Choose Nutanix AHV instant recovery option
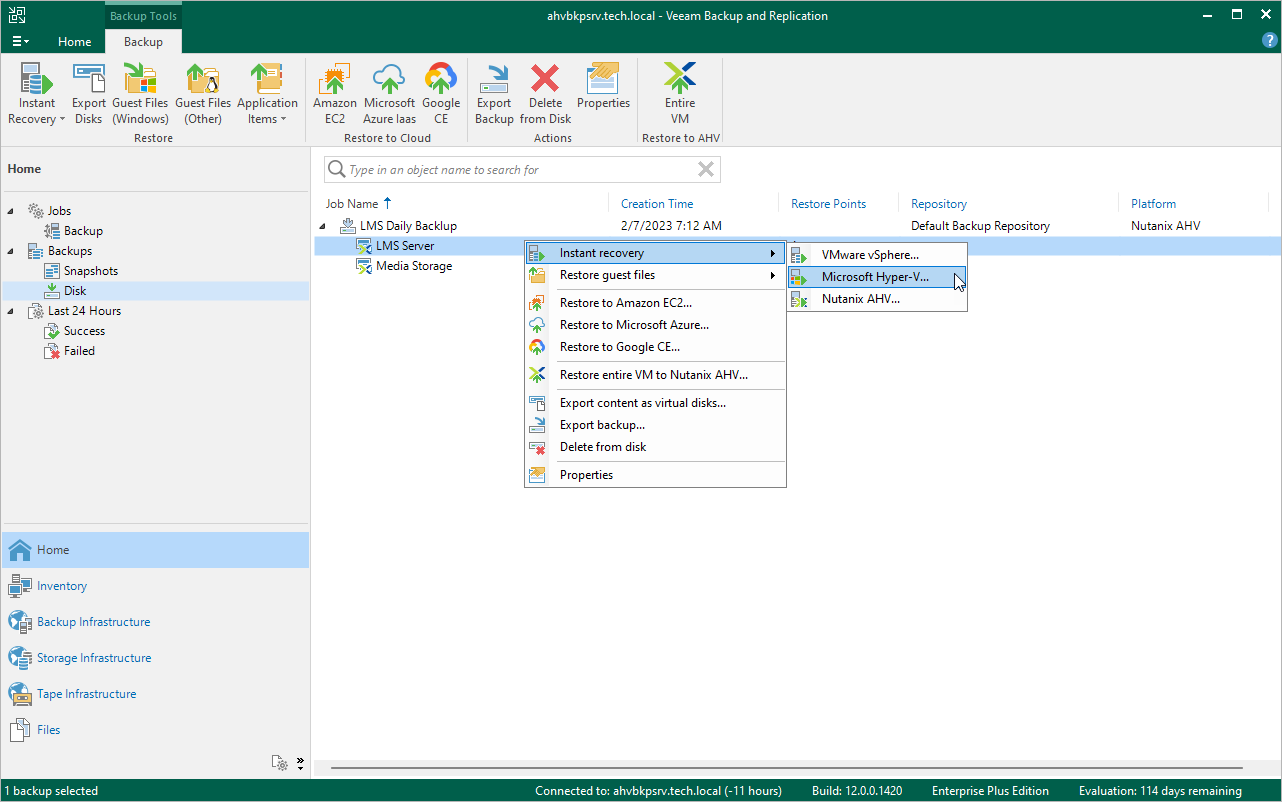 pos(877,299)
